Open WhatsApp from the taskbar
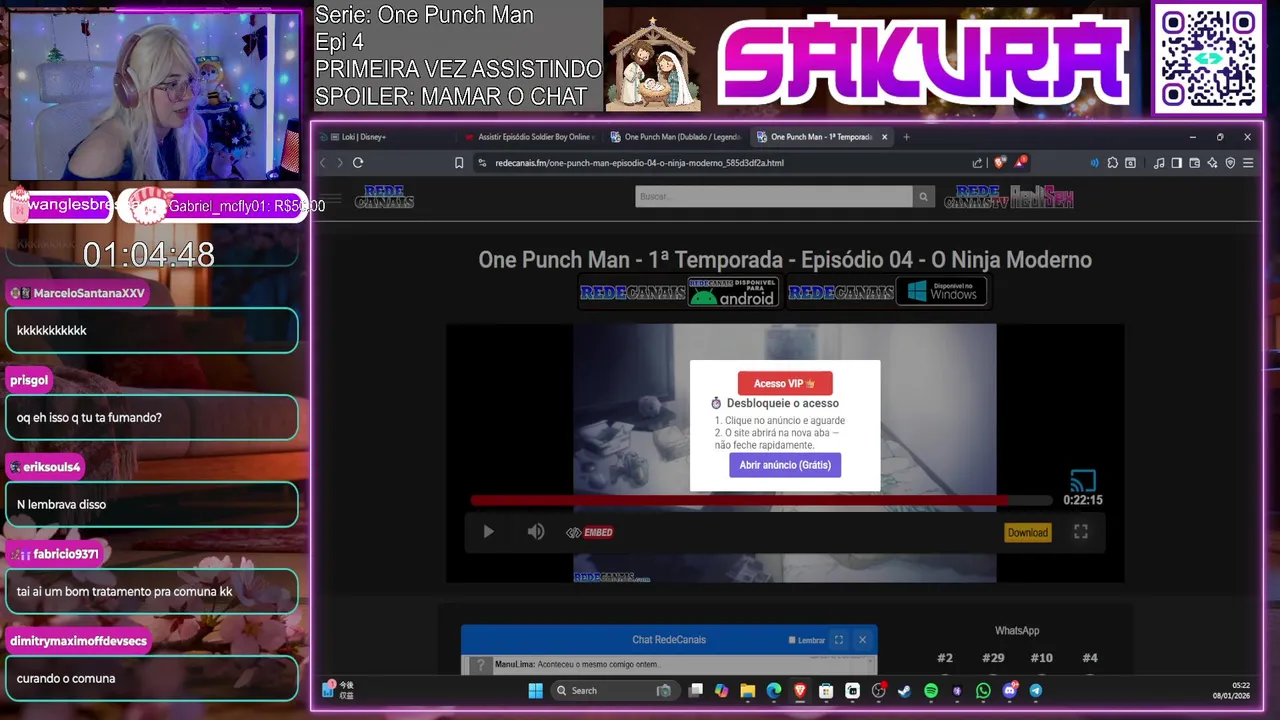Viewport: 1280px width, 720px height. pyautogui.click(x=983, y=690)
